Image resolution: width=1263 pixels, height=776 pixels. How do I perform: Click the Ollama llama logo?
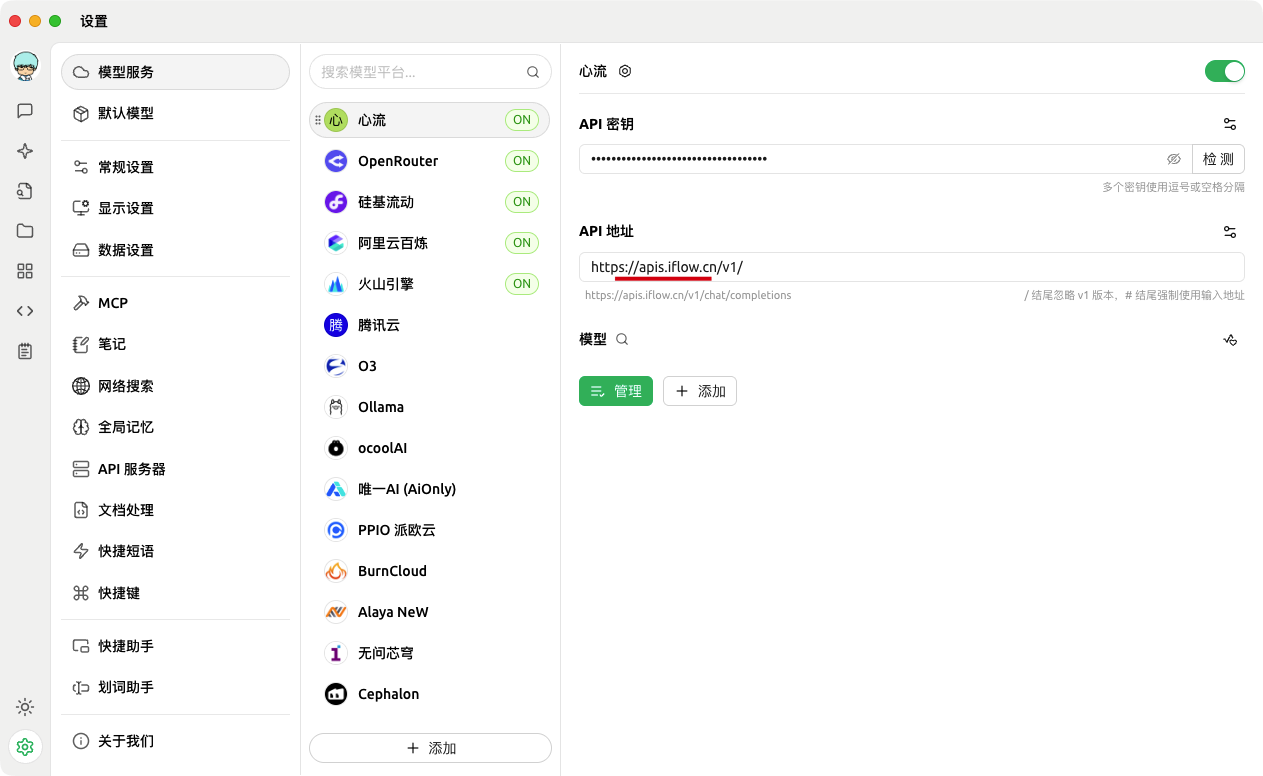tap(336, 407)
